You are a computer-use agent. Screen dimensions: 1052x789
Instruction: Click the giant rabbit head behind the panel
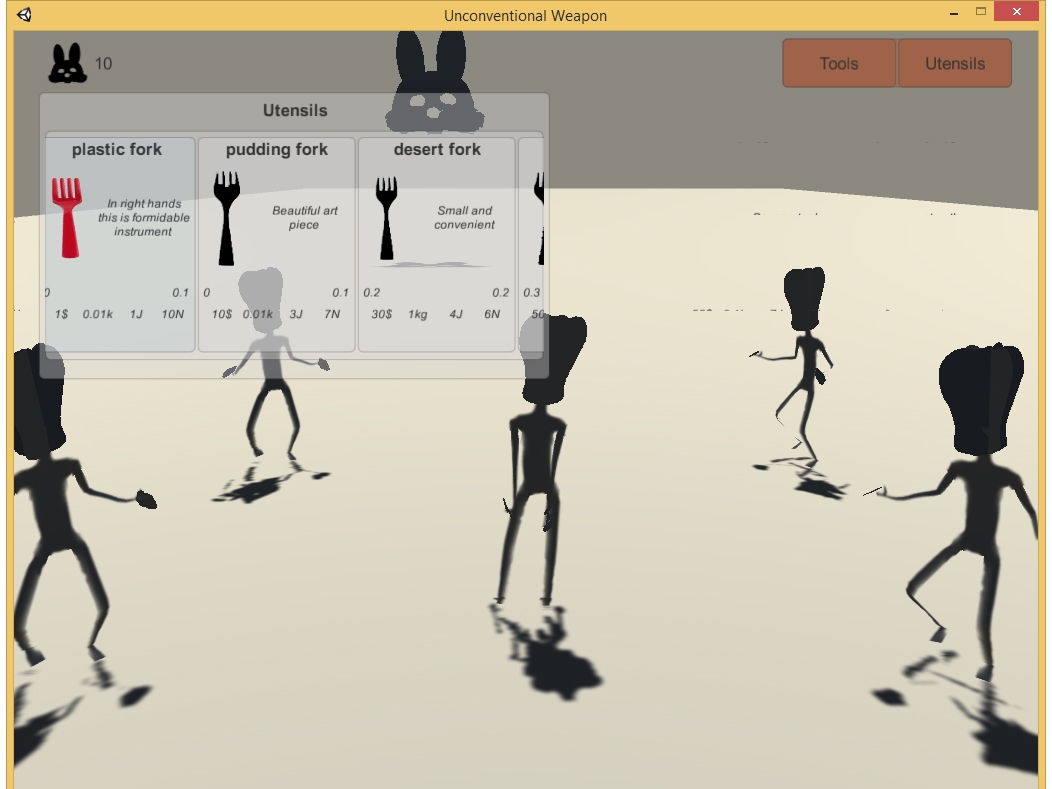(x=435, y=82)
